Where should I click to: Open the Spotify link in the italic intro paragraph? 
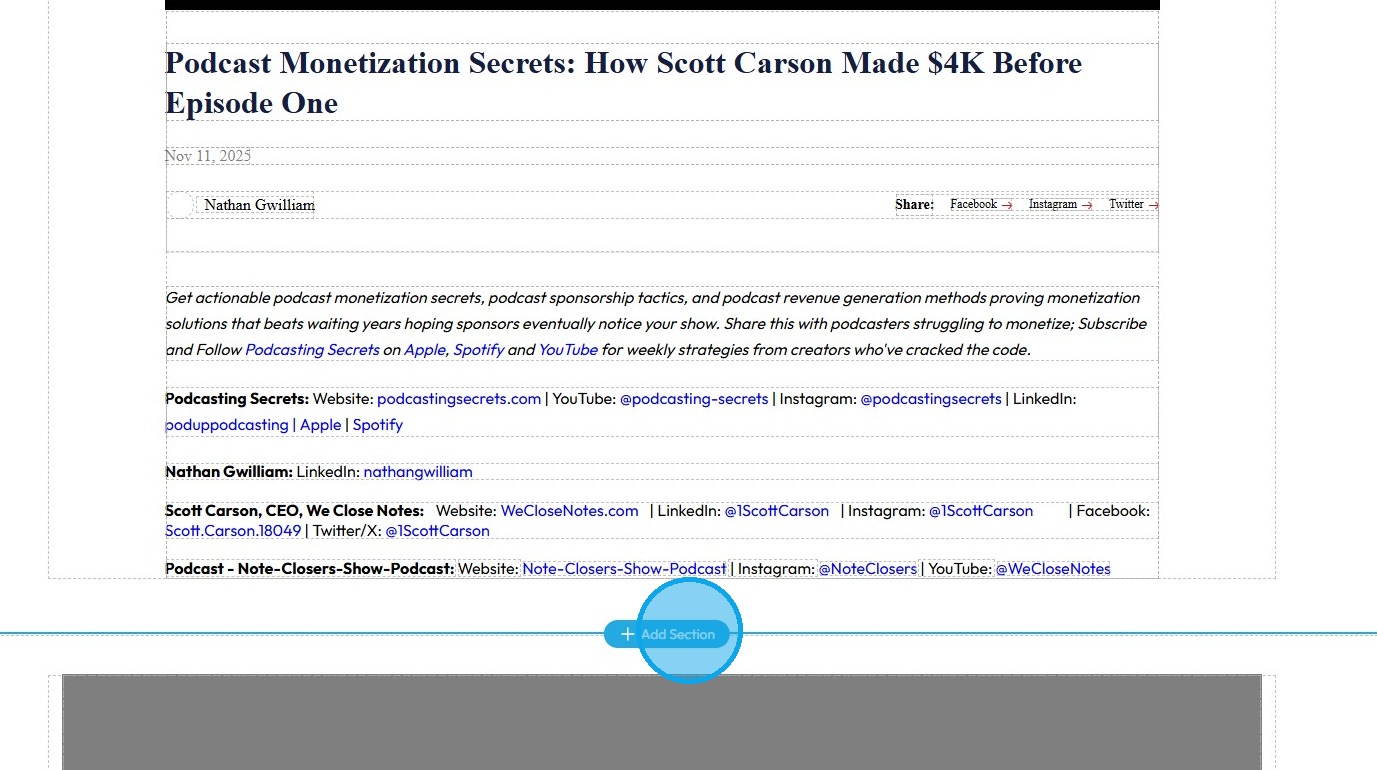click(479, 350)
